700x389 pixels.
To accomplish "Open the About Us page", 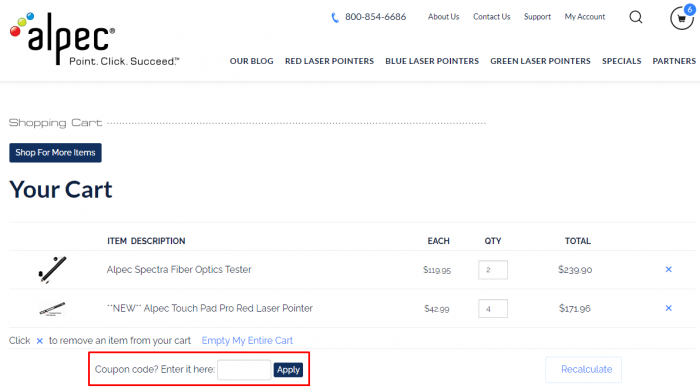I will [x=443, y=17].
